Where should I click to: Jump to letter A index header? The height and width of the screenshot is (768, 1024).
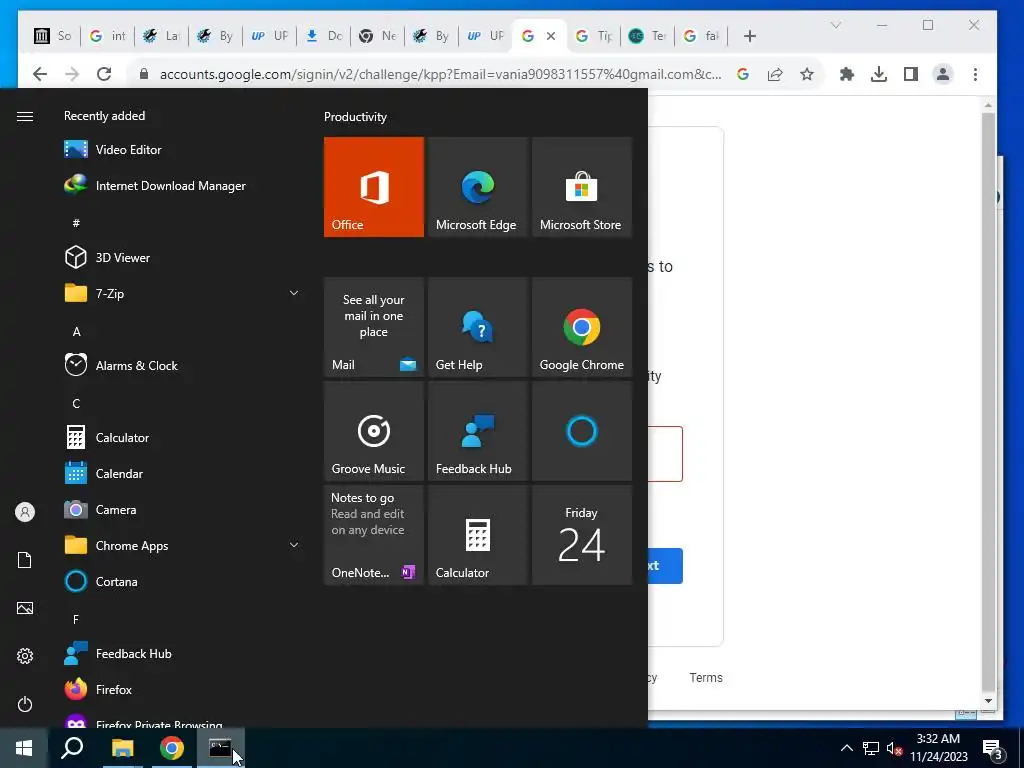point(76,332)
